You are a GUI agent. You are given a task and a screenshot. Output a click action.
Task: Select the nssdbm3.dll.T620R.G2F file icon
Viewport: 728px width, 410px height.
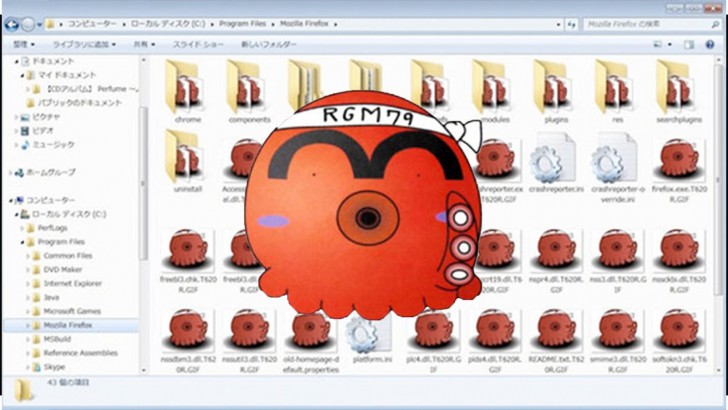pyautogui.click(x=187, y=330)
